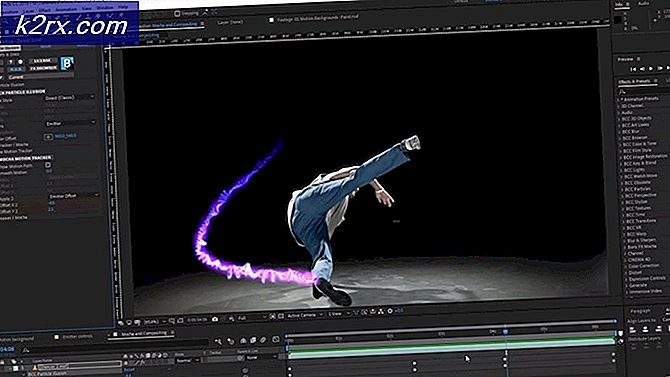The height and width of the screenshot is (377, 670).
Task: Open the viewer magnification dropdown
Action: [x=154, y=321]
